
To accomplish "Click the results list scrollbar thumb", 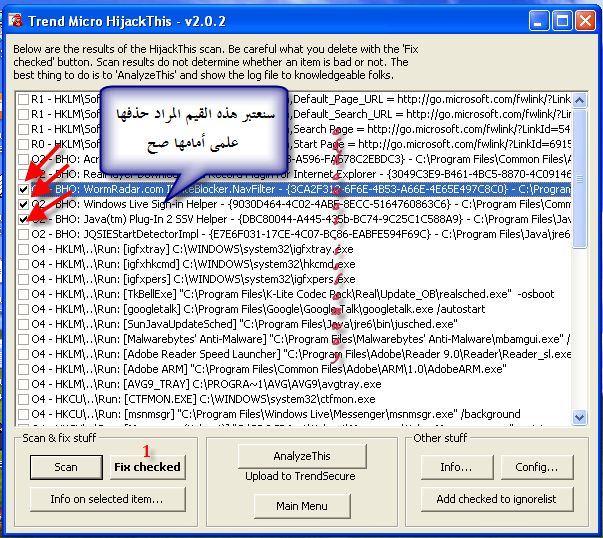I will 580,179.
